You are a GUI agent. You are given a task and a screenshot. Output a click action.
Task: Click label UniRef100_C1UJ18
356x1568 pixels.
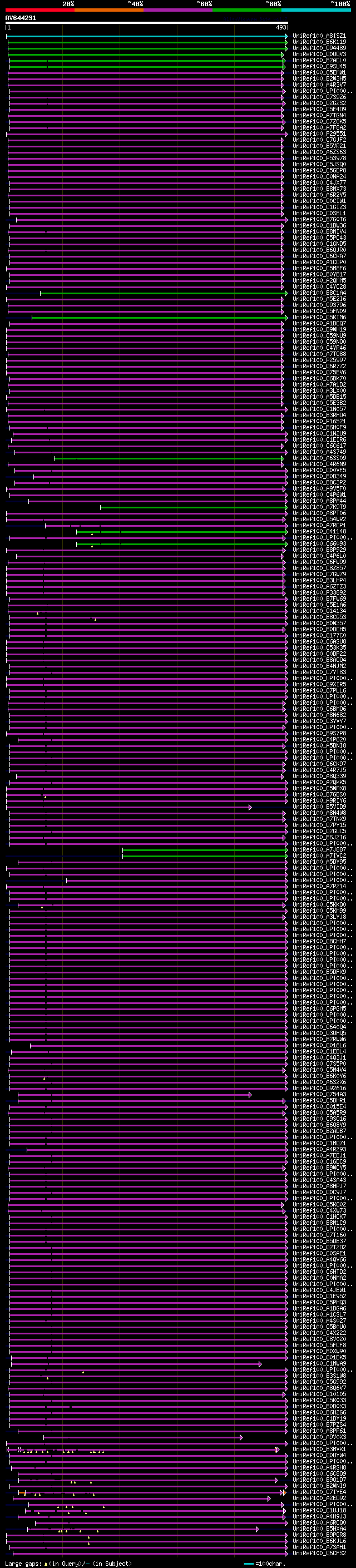pyautogui.click(x=319, y=1510)
